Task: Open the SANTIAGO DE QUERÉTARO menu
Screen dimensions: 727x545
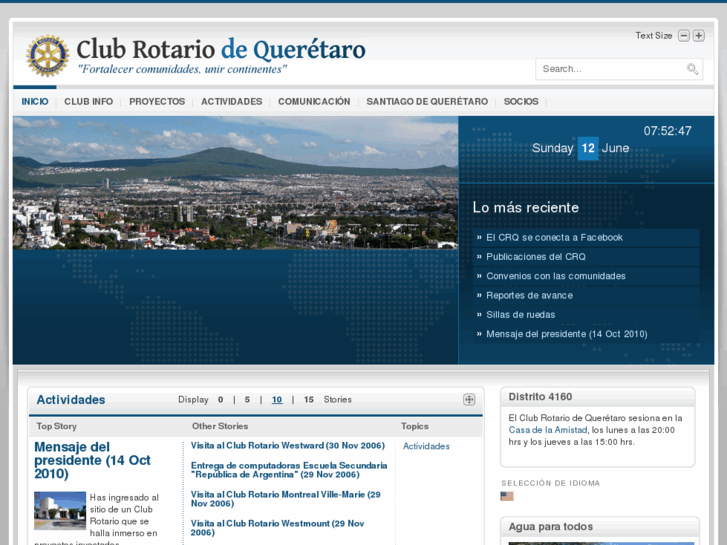Action: [x=427, y=102]
